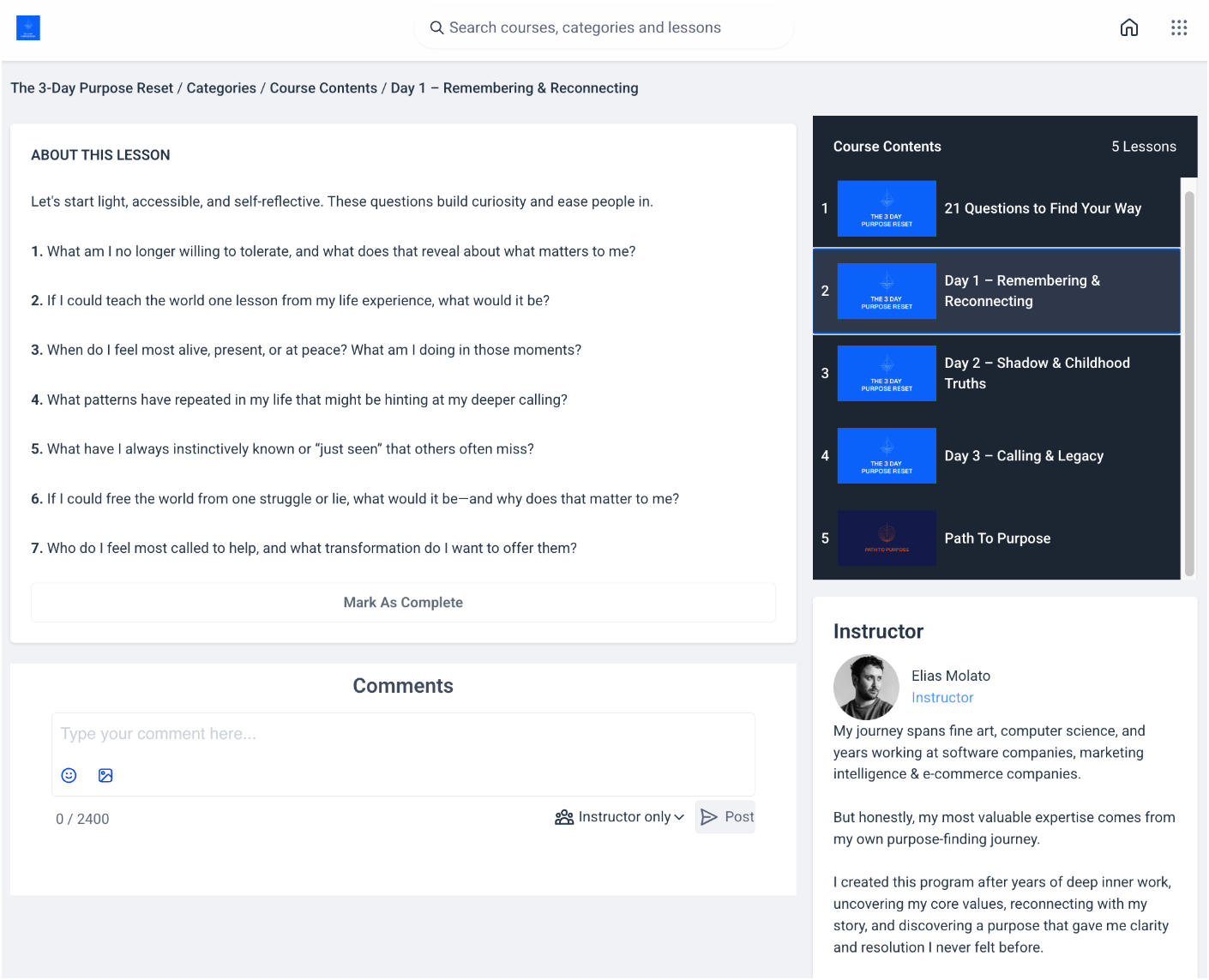Go to home via house icon

pyautogui.click(x=1129, y=27)
